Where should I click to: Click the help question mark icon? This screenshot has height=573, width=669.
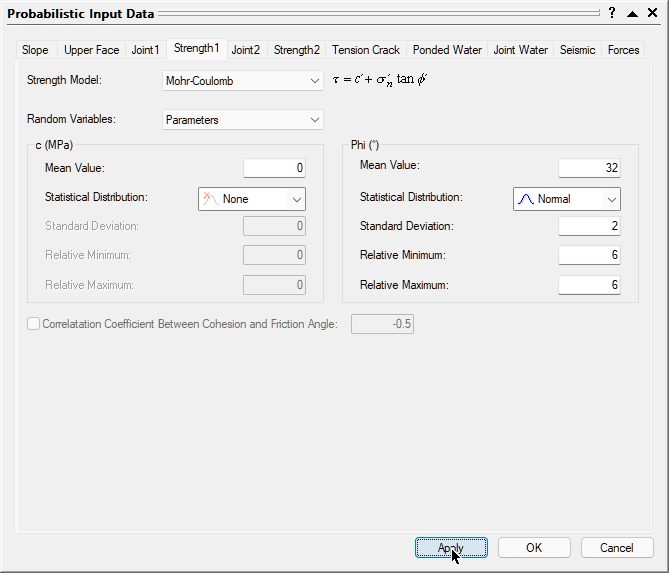coord(612,13)
